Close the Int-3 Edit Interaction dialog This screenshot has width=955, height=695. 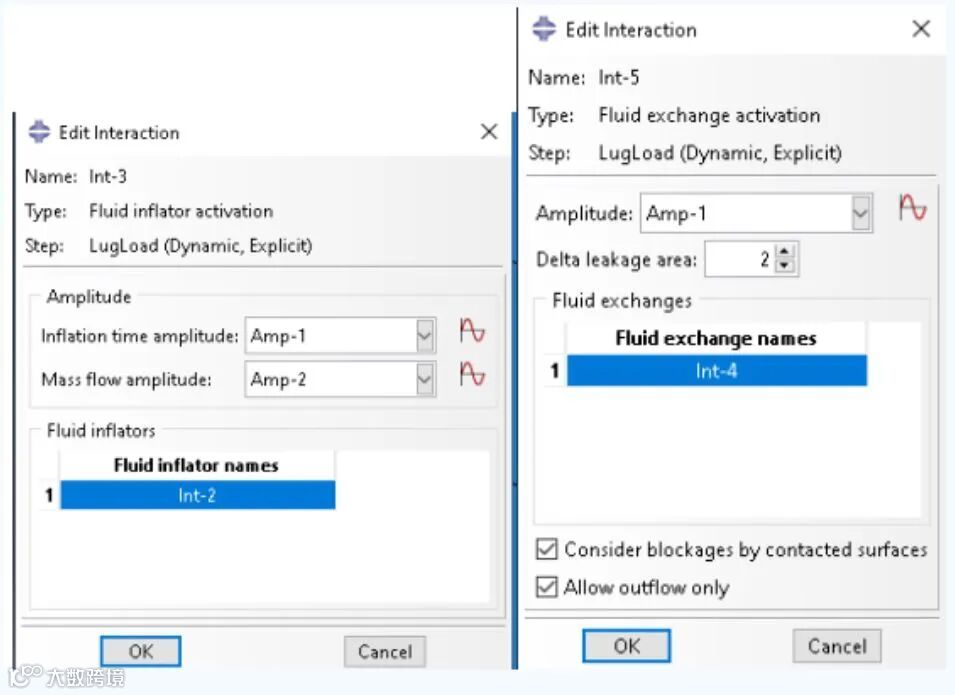tap(489, 132)
